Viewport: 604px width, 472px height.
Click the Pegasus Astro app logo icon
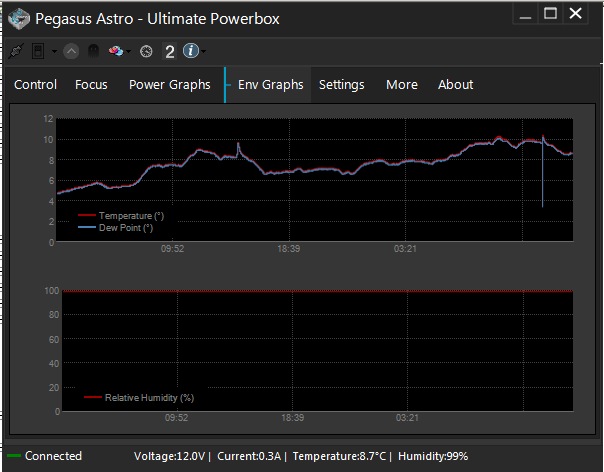click(x=19, y=18)
